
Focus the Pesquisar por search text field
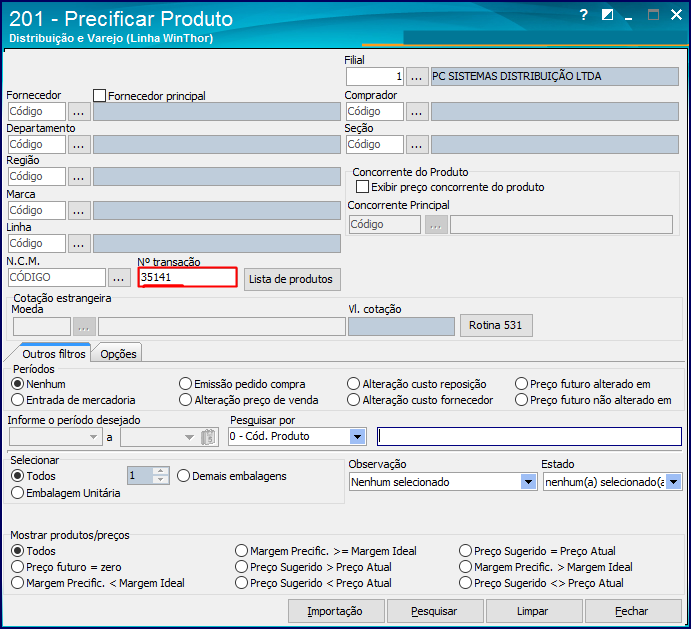click(529, 437)
